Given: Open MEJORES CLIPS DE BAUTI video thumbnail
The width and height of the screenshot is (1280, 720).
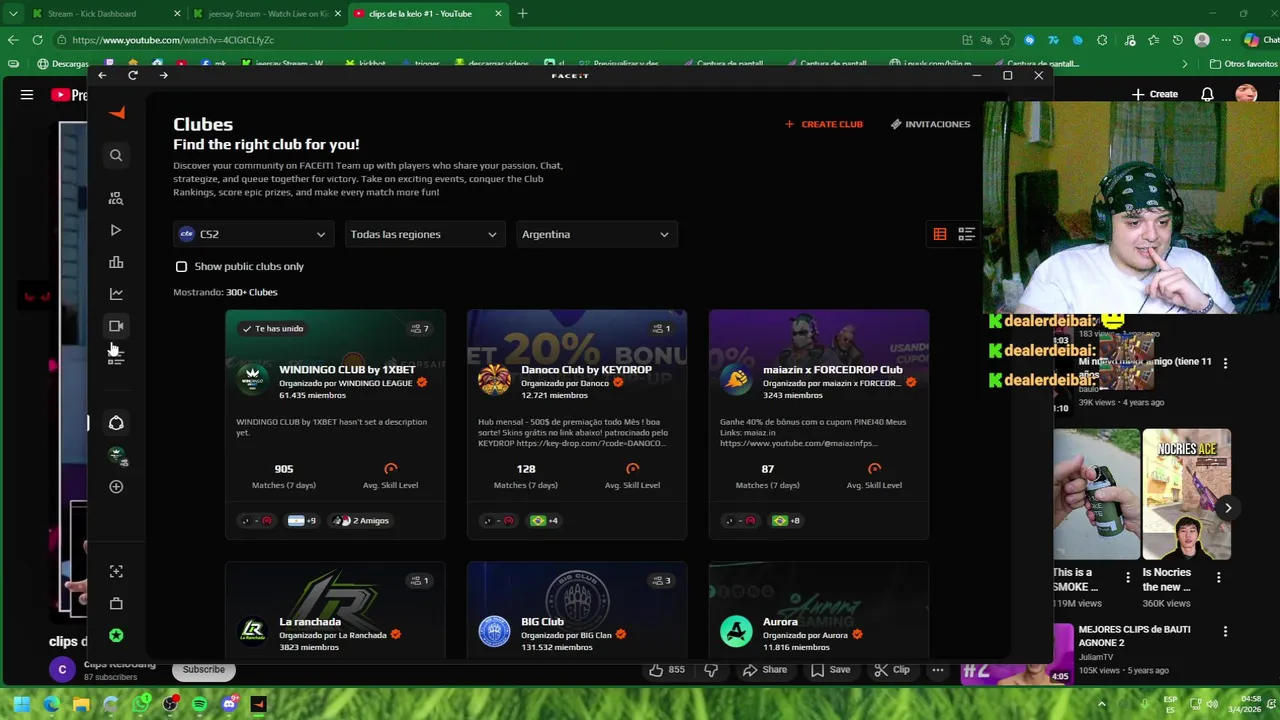Looking at the screenshot, I should tap(1015, 653).
